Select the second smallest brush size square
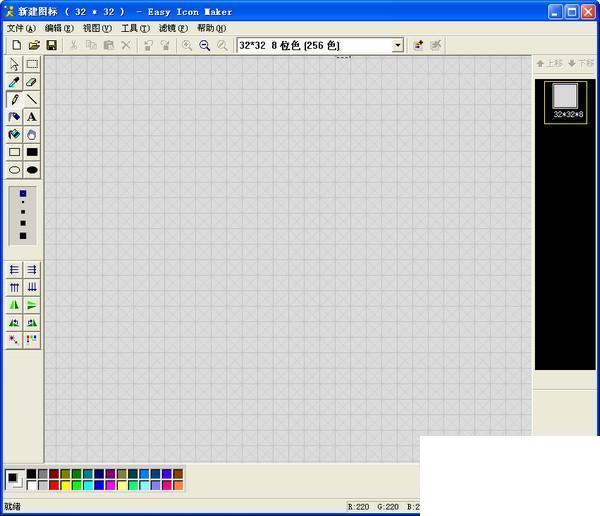Screen dimensions: 600x516 pos(23,212)
